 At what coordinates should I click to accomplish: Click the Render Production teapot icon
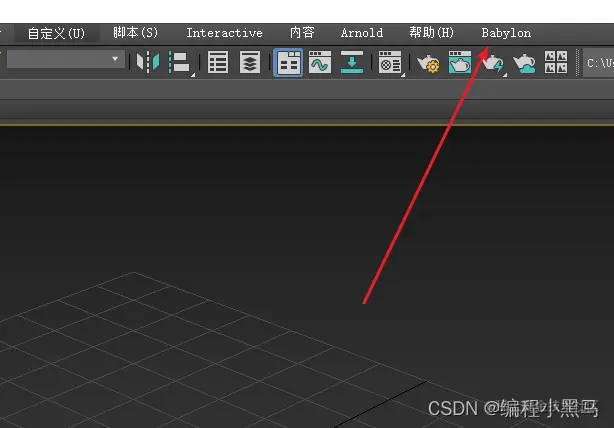492,63
